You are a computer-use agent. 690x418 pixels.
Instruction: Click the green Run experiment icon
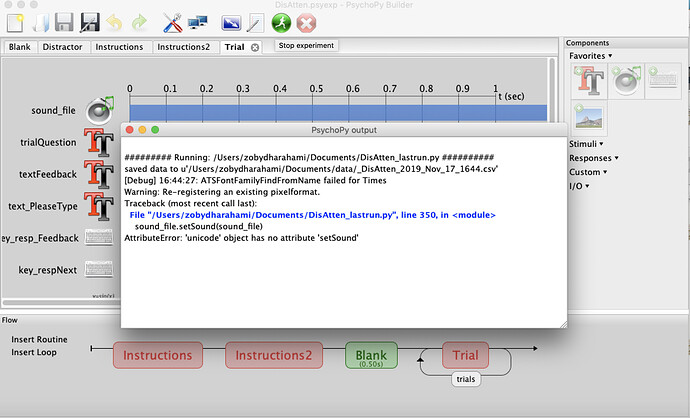(281, 22)
